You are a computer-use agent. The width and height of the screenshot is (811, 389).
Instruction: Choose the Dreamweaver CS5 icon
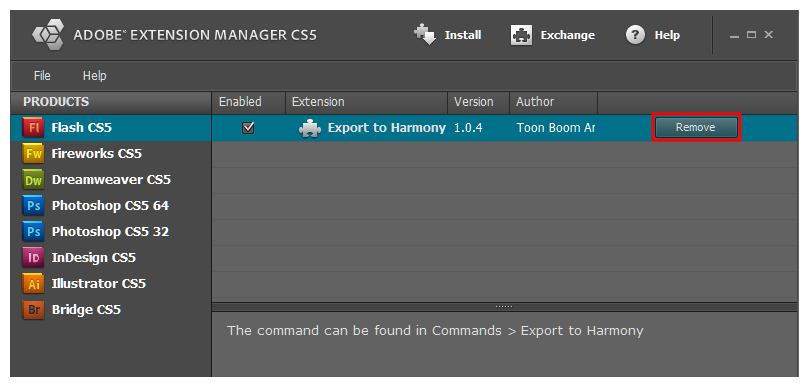tap(34, 179)
